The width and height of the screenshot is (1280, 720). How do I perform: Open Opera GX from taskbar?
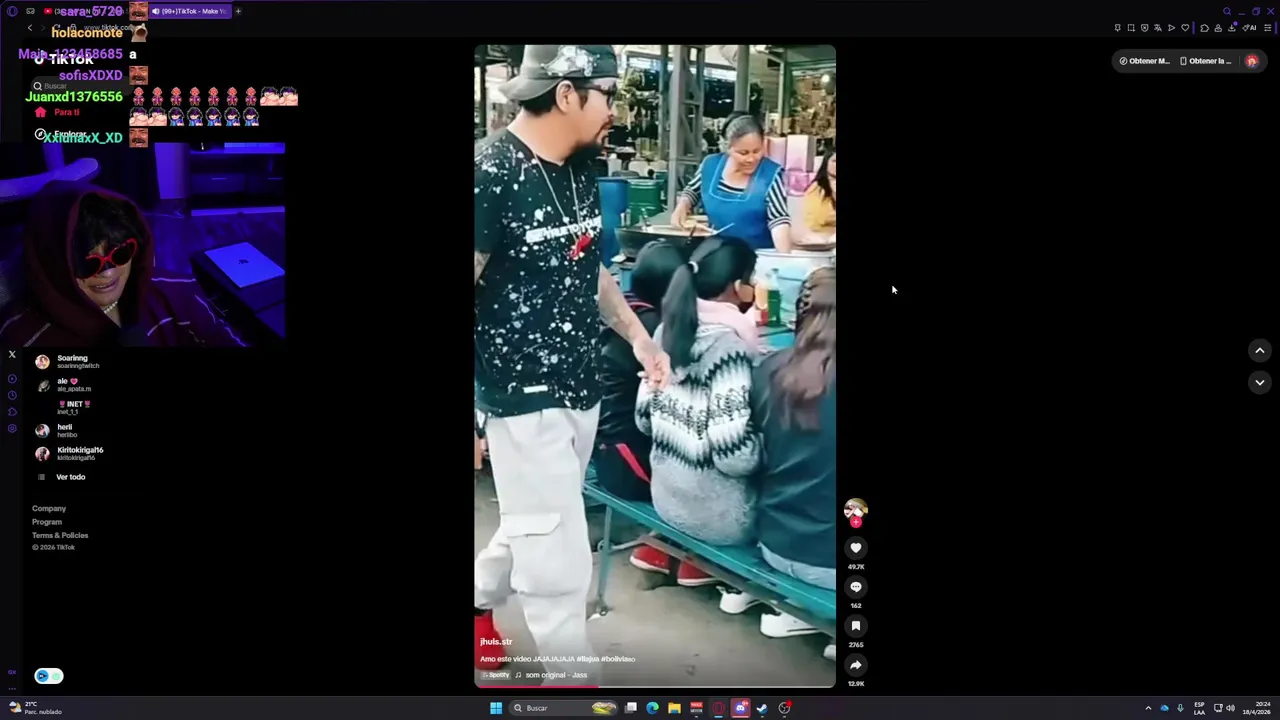coord(718,708)
